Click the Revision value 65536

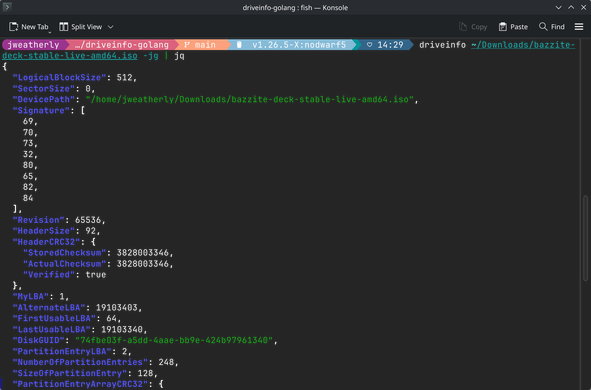click(x=88, y=220)
